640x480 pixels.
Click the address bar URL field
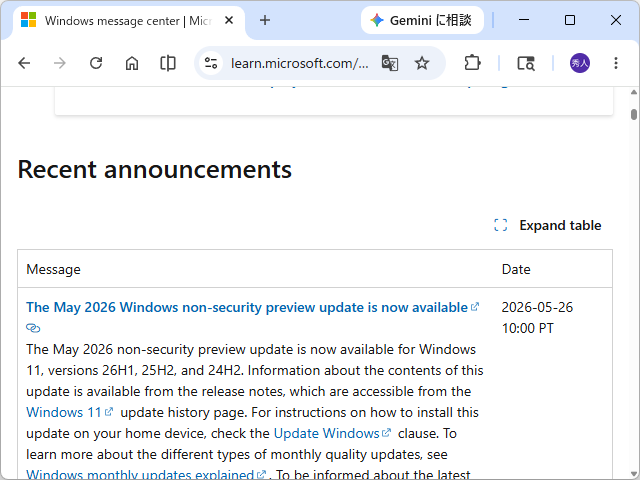coord(300,63)
